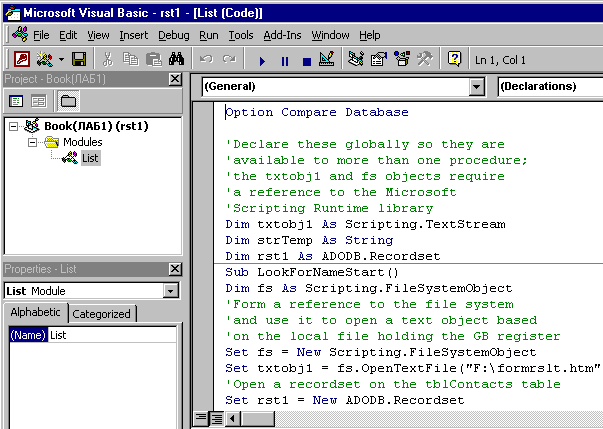
Task: Close the Properties pane
Action: click(175, 269)
